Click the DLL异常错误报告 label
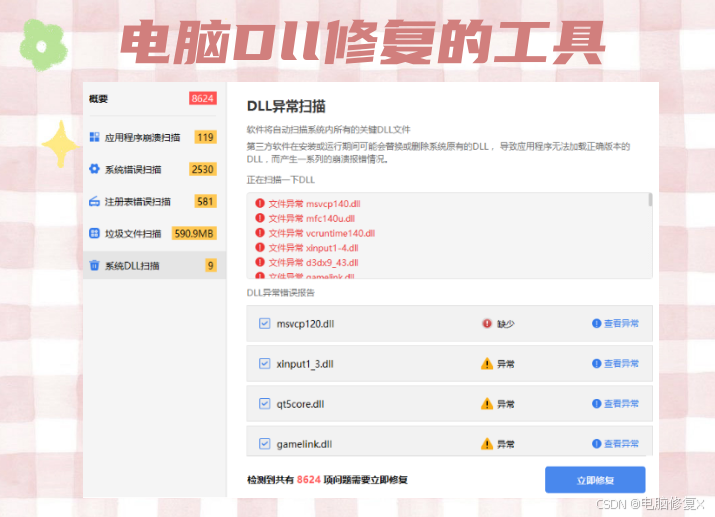The width and height of the screenshot is (715, 517). 280,293
